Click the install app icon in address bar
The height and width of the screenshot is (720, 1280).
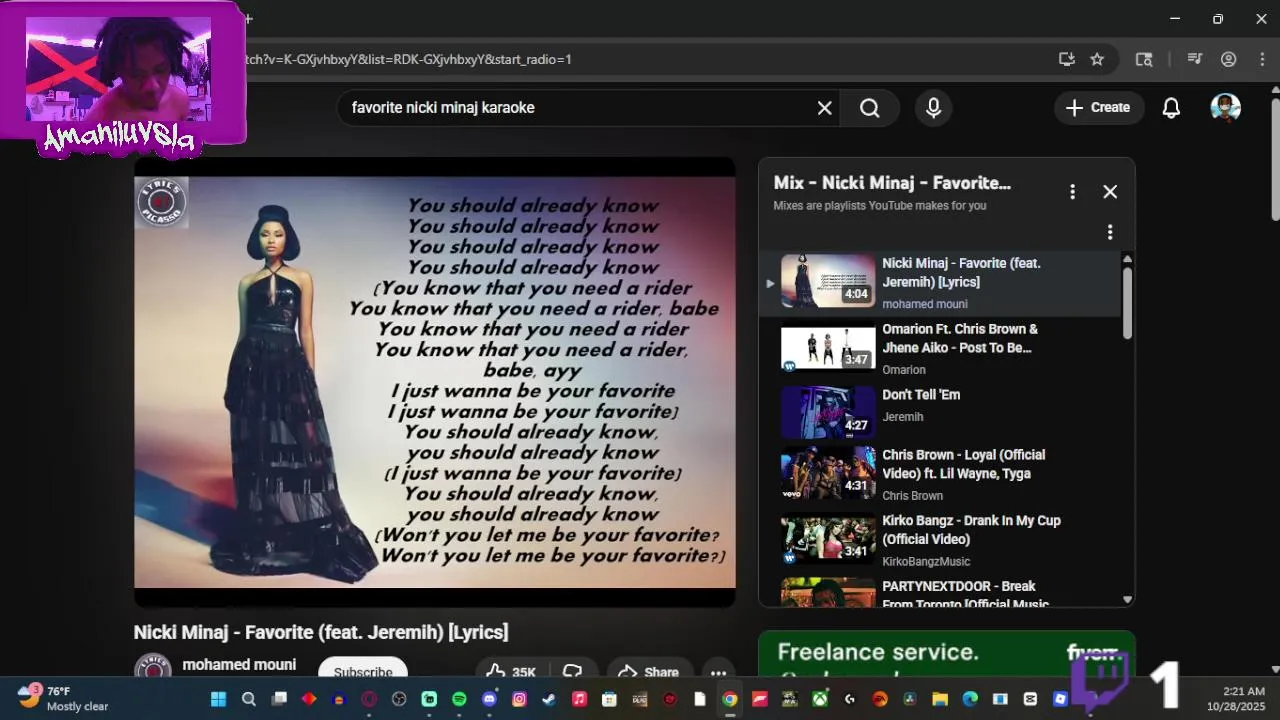[1067, 59]
